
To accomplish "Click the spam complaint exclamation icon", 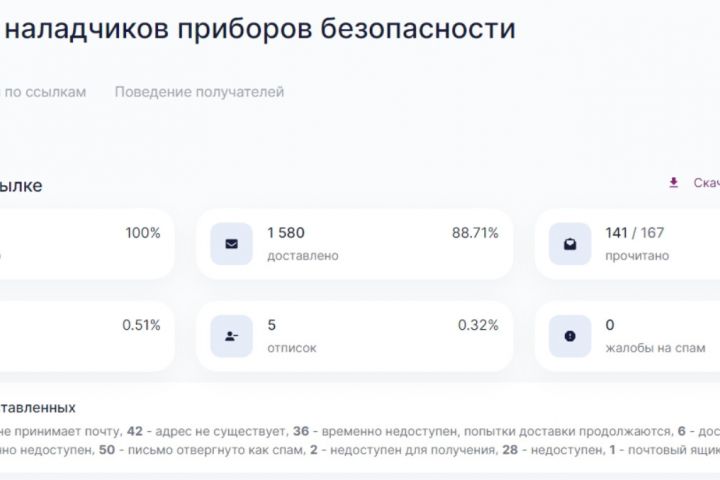I will click(x=570, y=336).
